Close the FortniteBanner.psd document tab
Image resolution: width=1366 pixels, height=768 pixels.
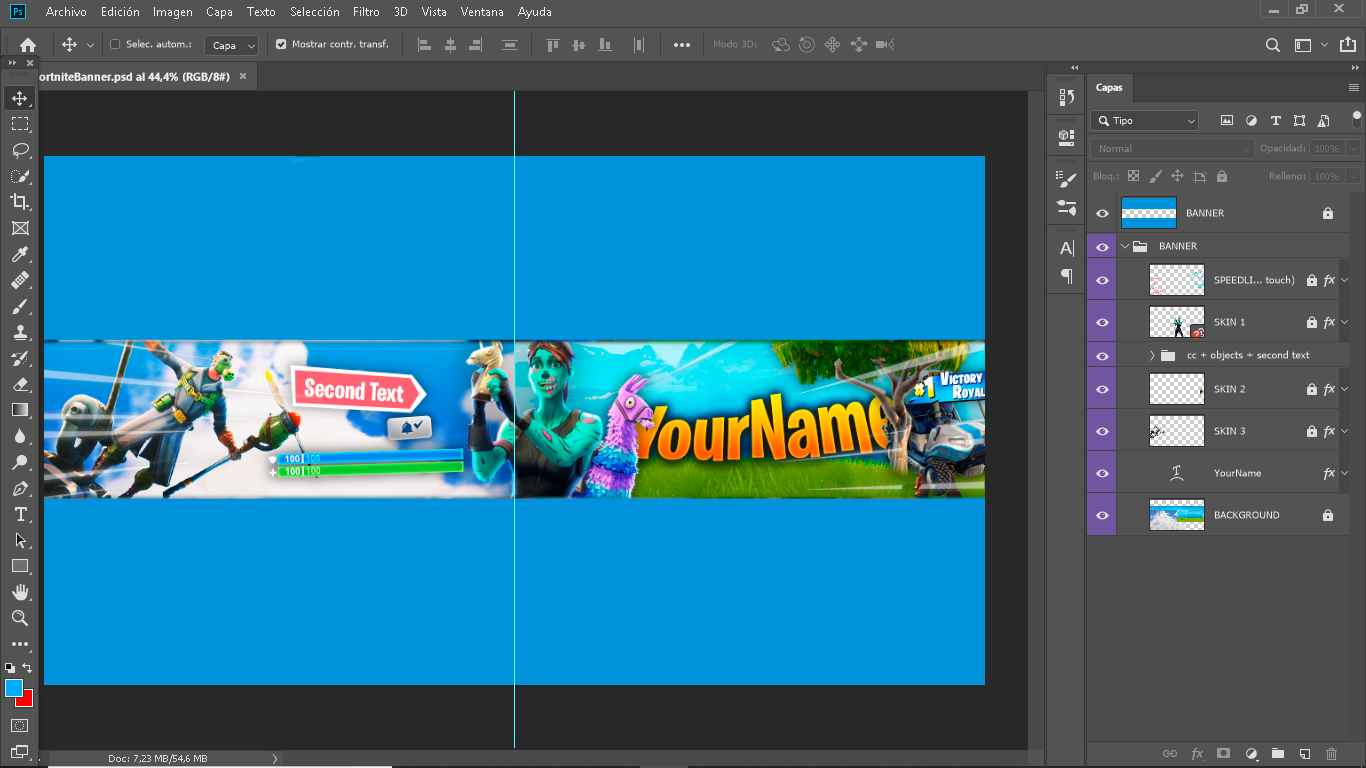242,76
